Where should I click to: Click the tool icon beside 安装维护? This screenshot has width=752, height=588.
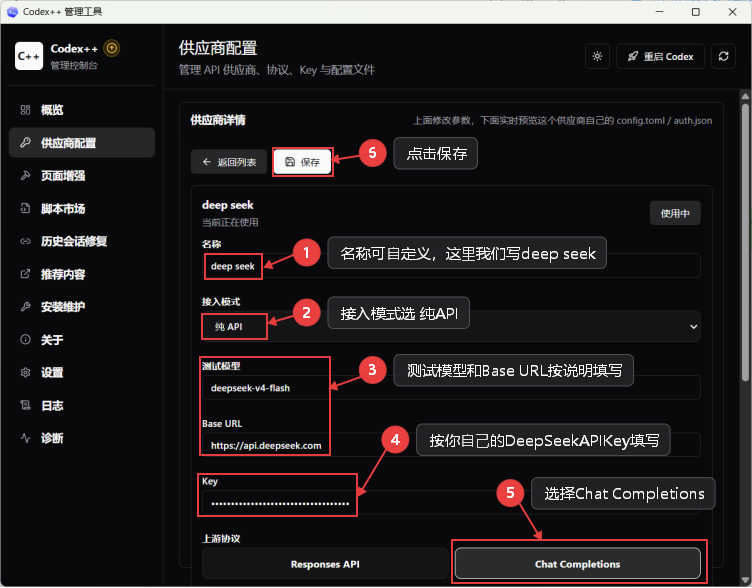25,307
